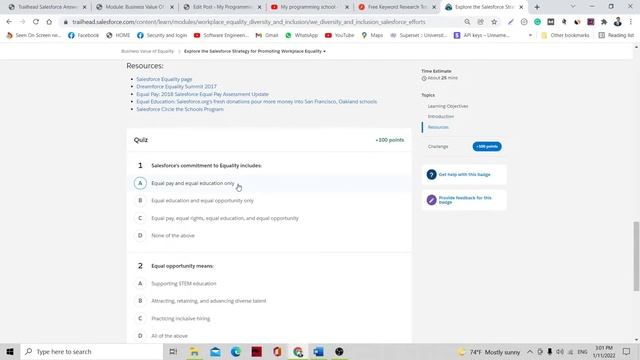Open Salesforce Equality page link
The width and height of the screenshot is (640, 360).
(x=164, y=79)
